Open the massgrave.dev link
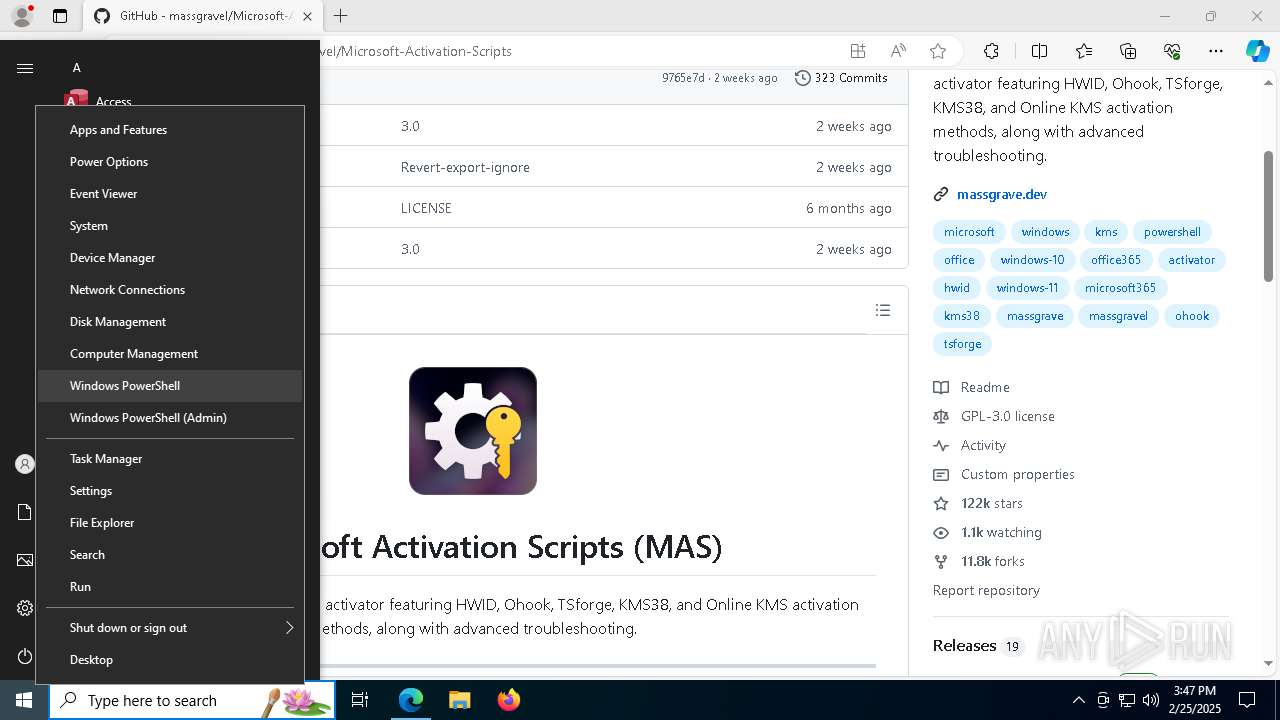Viewport: 1280px width, 720px height. click(1002, 194)
